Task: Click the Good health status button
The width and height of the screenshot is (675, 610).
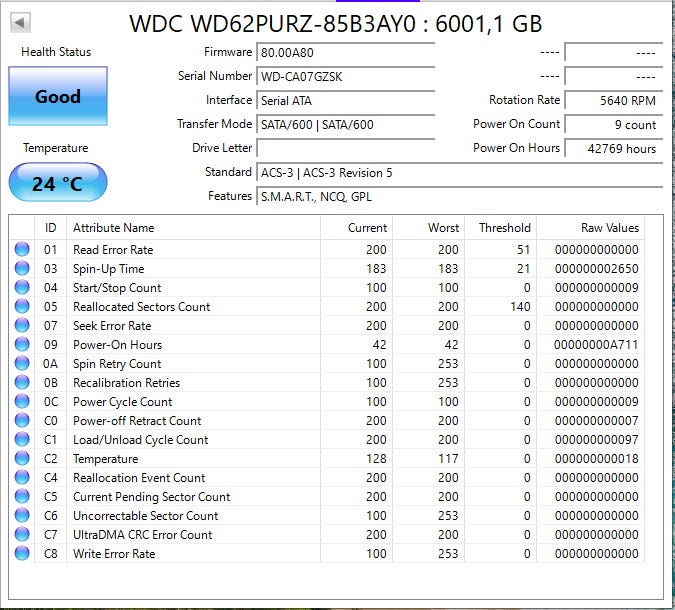Action: [x=58, y=96]
